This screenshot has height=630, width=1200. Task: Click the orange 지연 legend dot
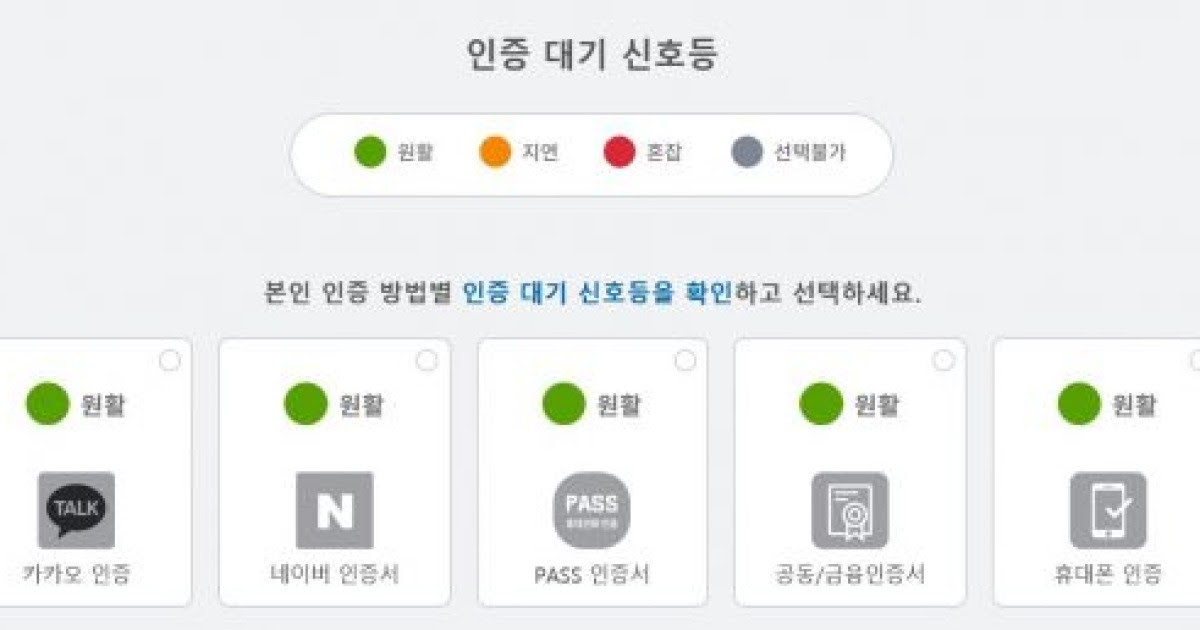[x=495, y=153]
